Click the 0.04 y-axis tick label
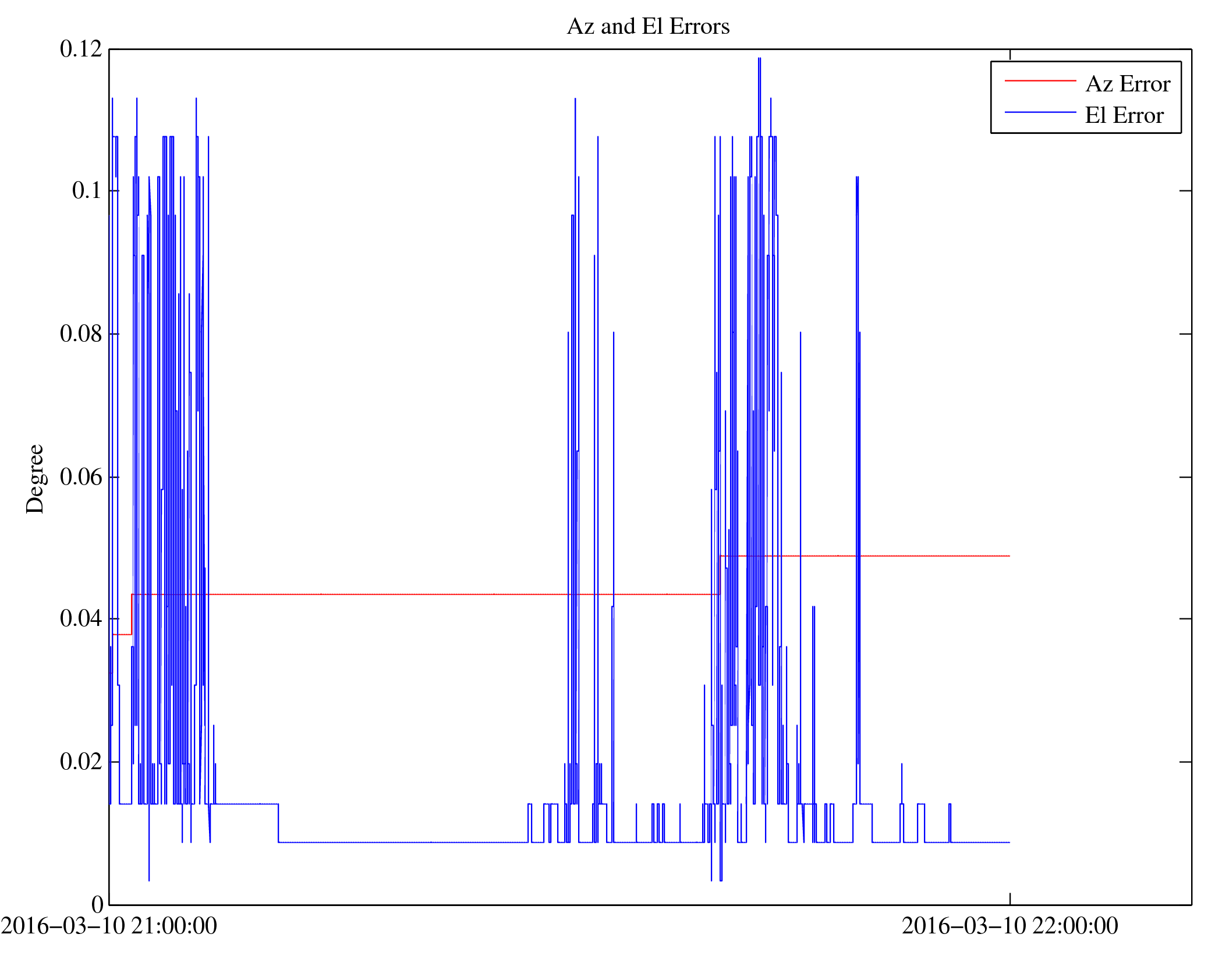 pyautogui.click(x=81, y=618)
